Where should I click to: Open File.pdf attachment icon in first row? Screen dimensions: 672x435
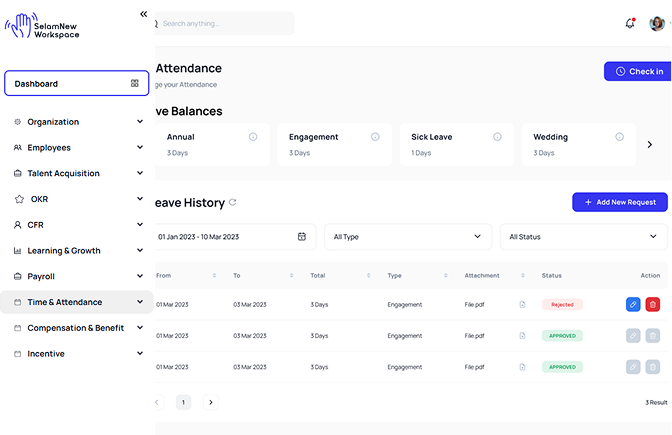click(x=522, y=304)
